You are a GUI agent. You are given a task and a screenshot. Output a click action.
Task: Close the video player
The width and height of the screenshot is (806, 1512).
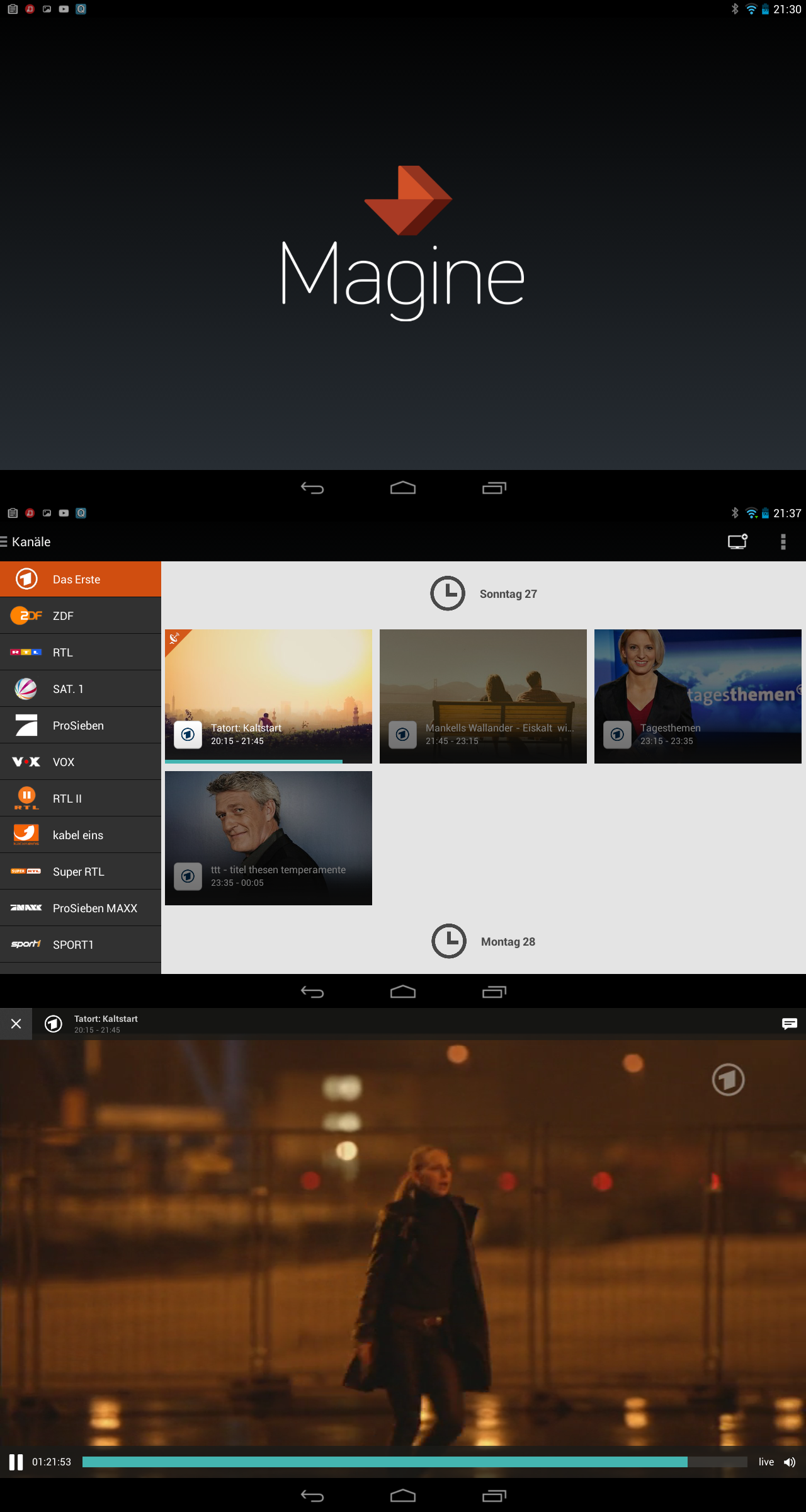click(16, 1024)
